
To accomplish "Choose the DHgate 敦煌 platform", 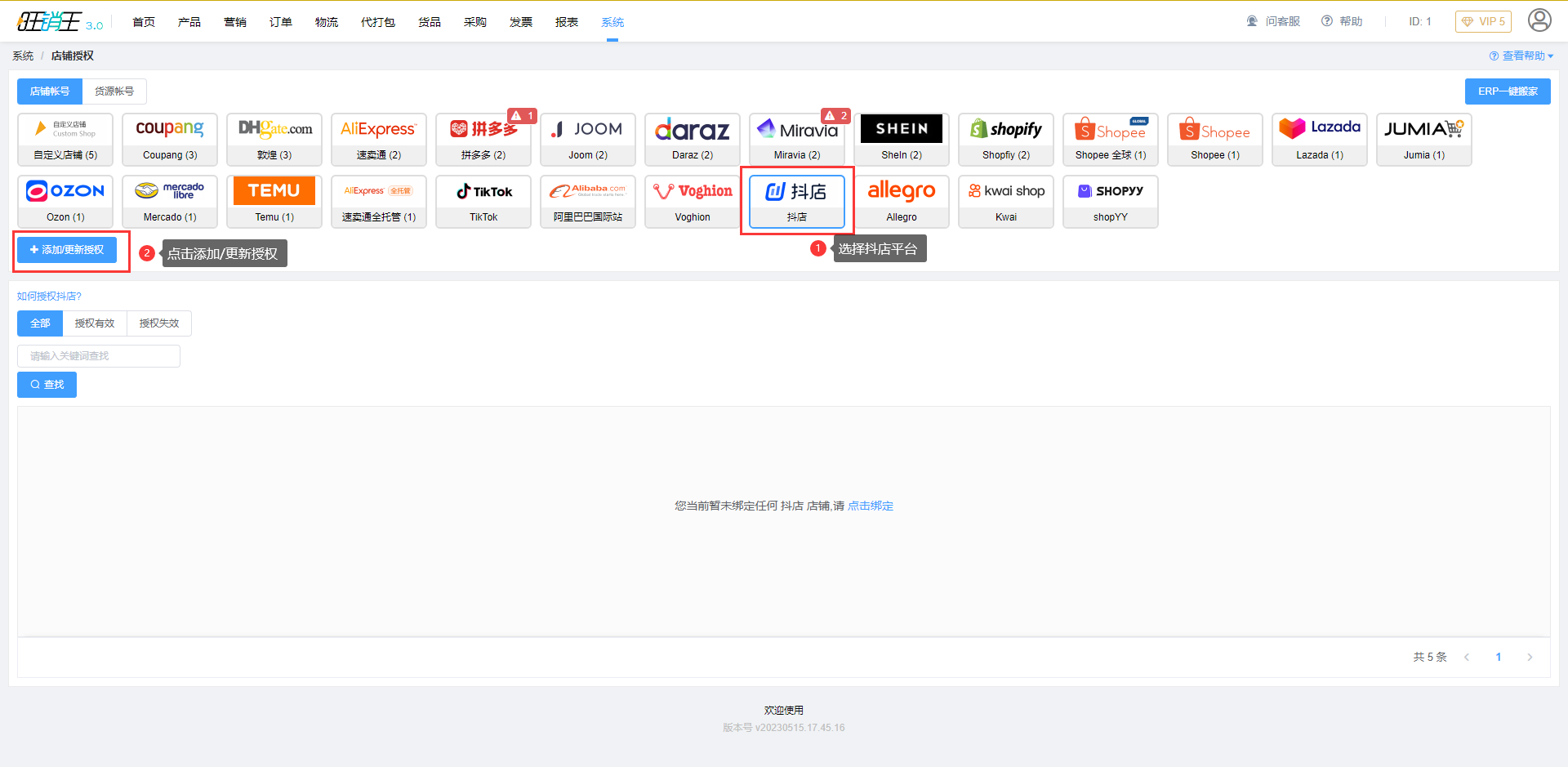I will click(x=274, y=140).
